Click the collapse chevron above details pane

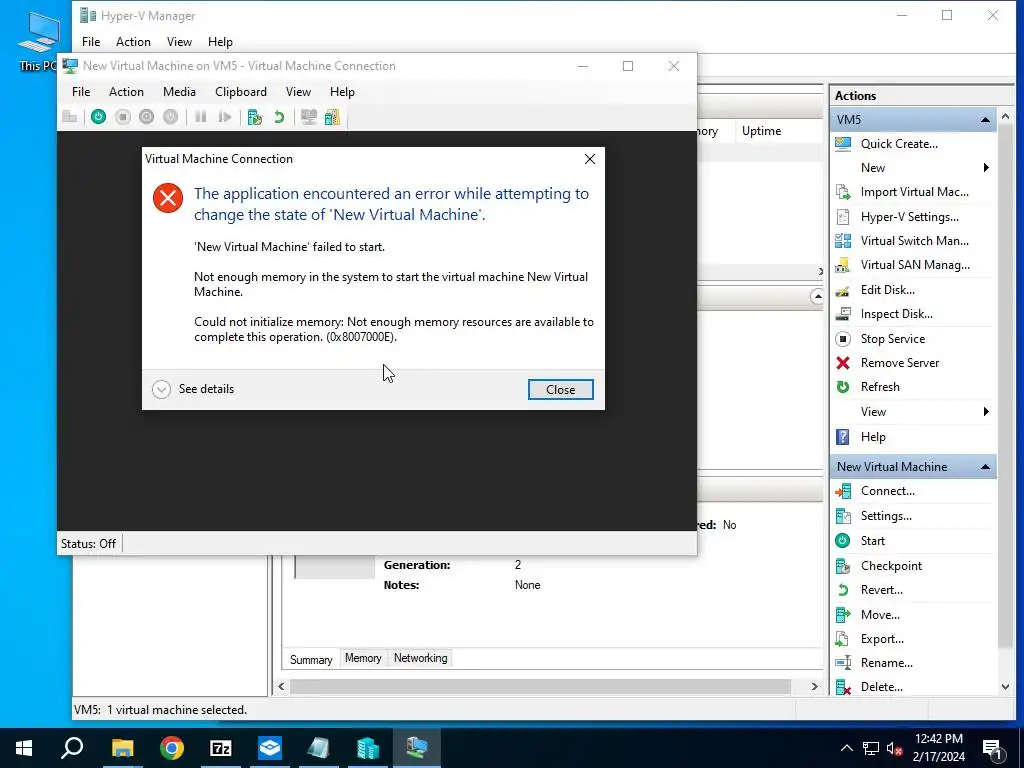click(x=817, y=296)
